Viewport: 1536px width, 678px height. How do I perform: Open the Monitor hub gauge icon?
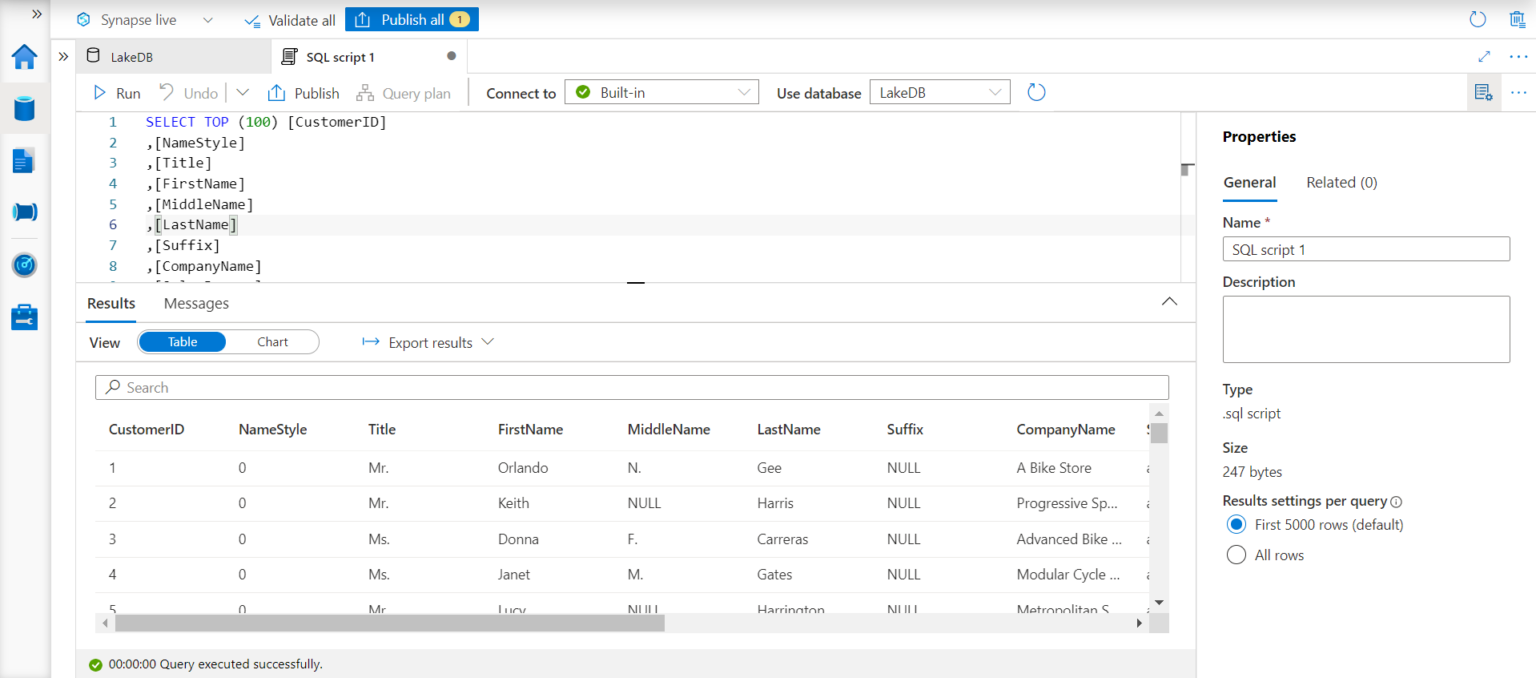pyautogui.click(x=24, y=265)
